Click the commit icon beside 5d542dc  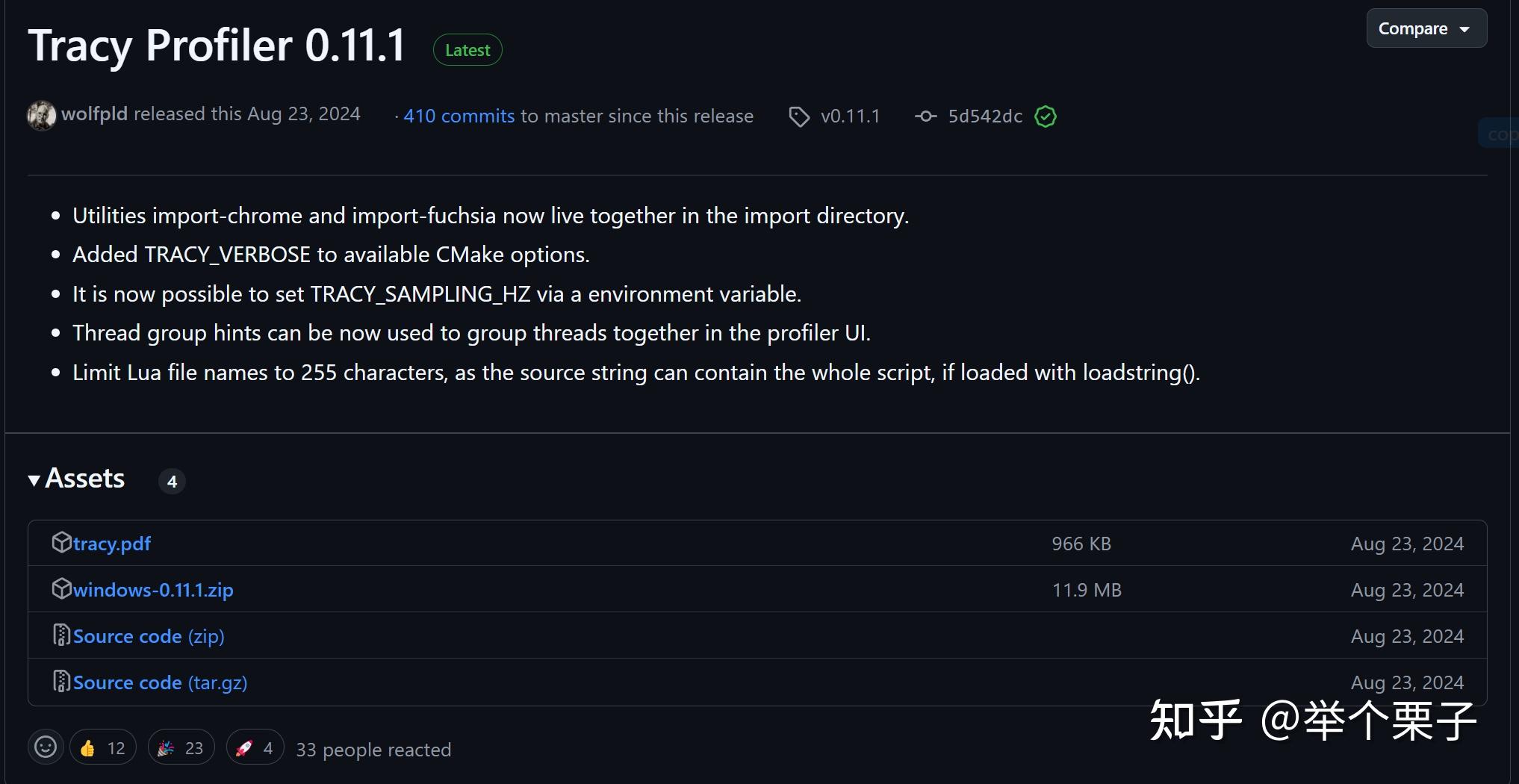click(926, 116)
